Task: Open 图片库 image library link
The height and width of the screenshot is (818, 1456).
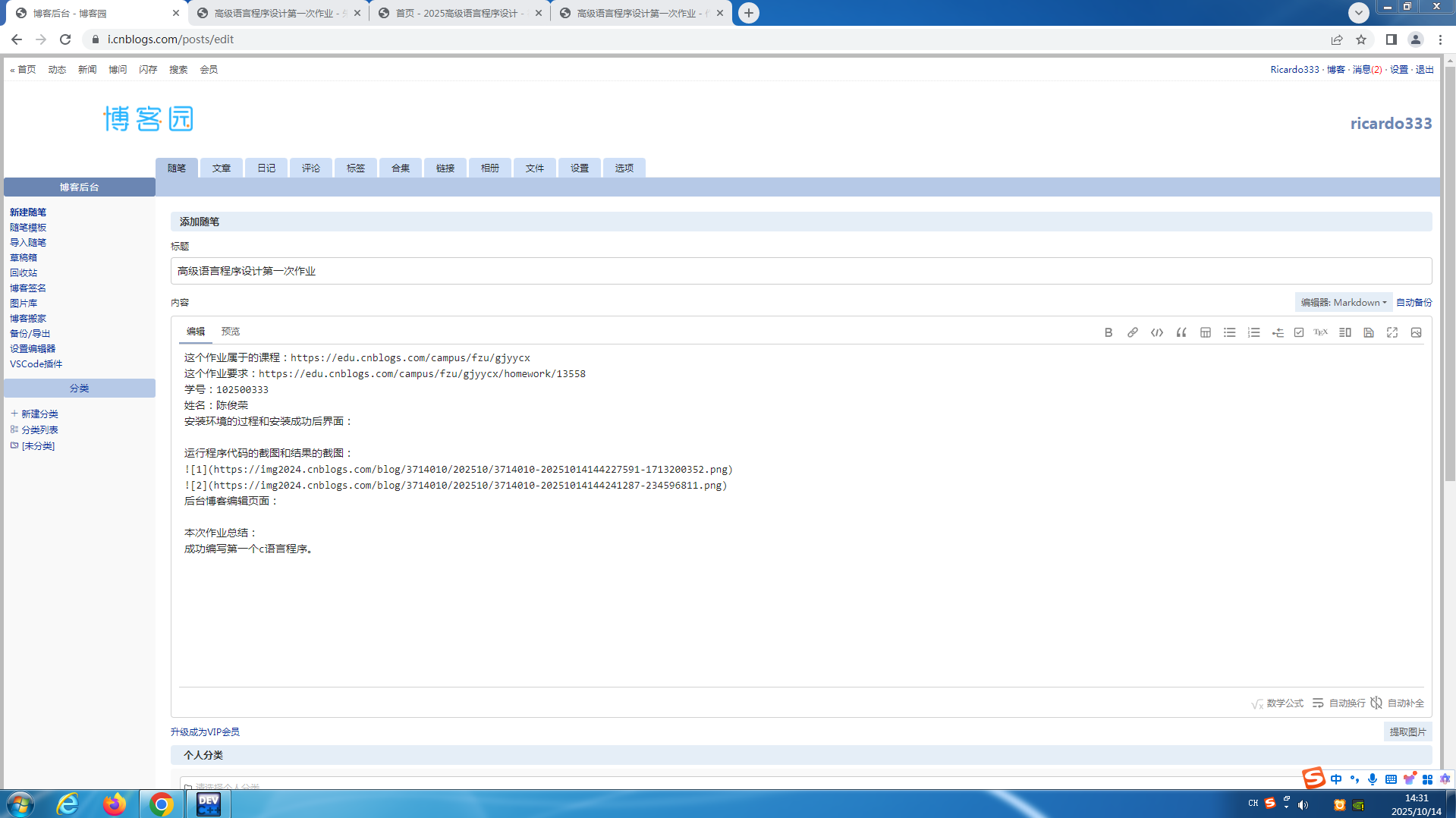Action: point(24,304)
